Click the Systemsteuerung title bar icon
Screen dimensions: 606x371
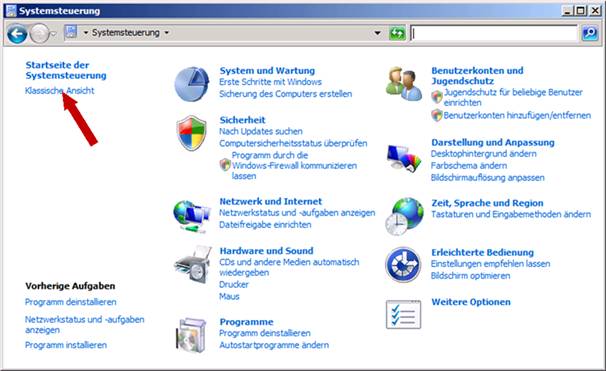(11, 10)
